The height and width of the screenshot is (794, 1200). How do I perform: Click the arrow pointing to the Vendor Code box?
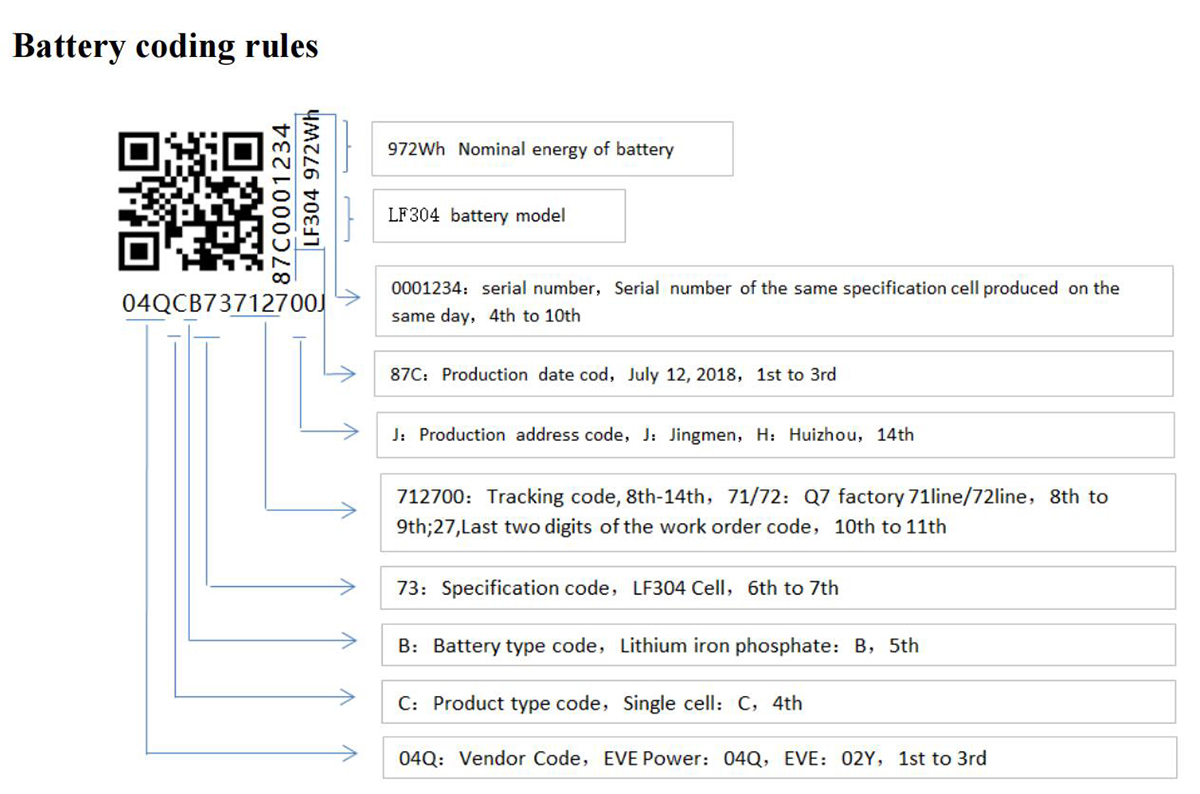(347, 751)
